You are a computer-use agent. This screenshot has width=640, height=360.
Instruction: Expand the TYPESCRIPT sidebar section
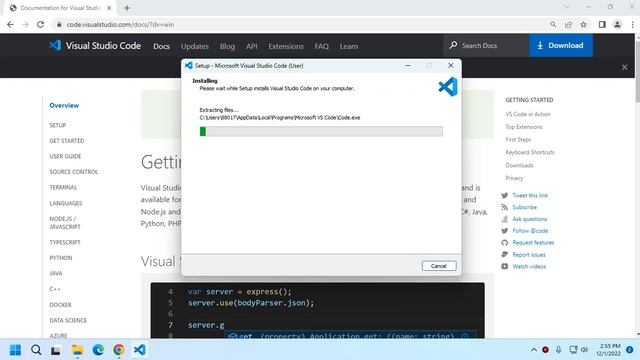[x=65, y=242]
